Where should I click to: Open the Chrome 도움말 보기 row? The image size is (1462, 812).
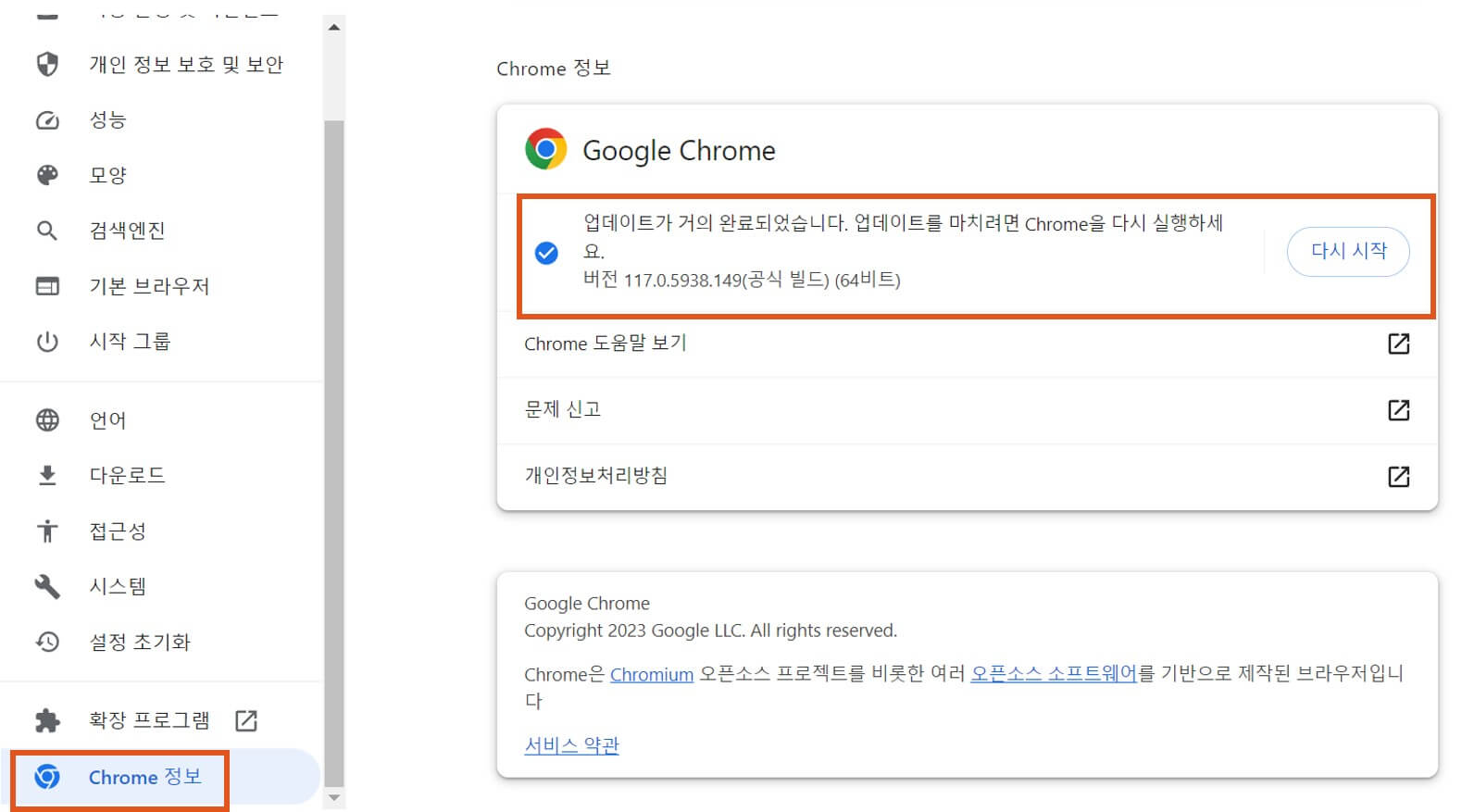pyautogui.click(x=967, y=344)
